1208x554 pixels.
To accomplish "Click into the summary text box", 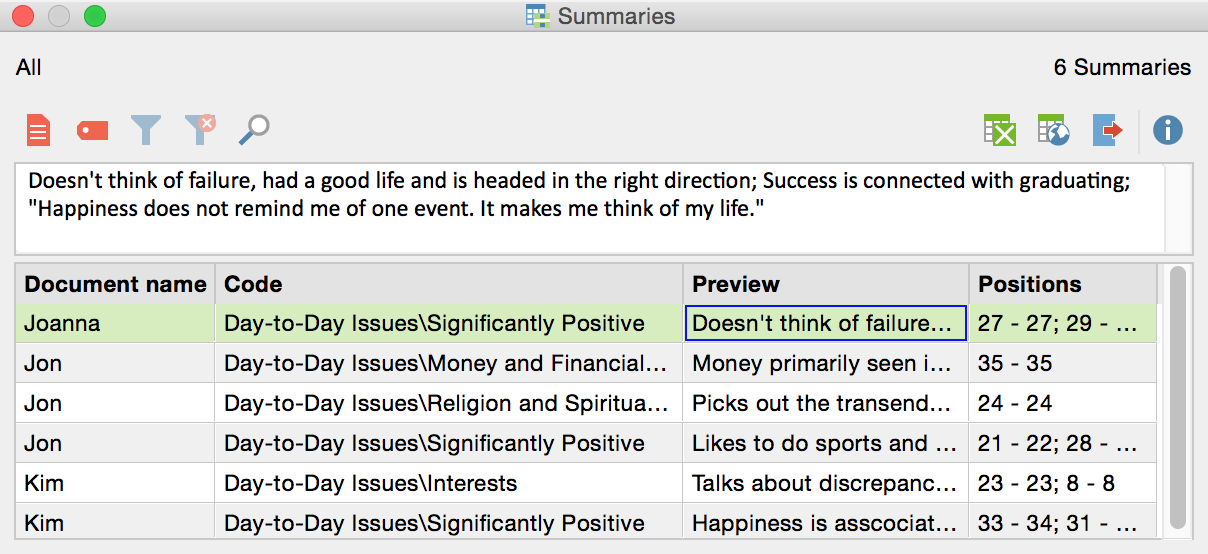I will 590,208.
